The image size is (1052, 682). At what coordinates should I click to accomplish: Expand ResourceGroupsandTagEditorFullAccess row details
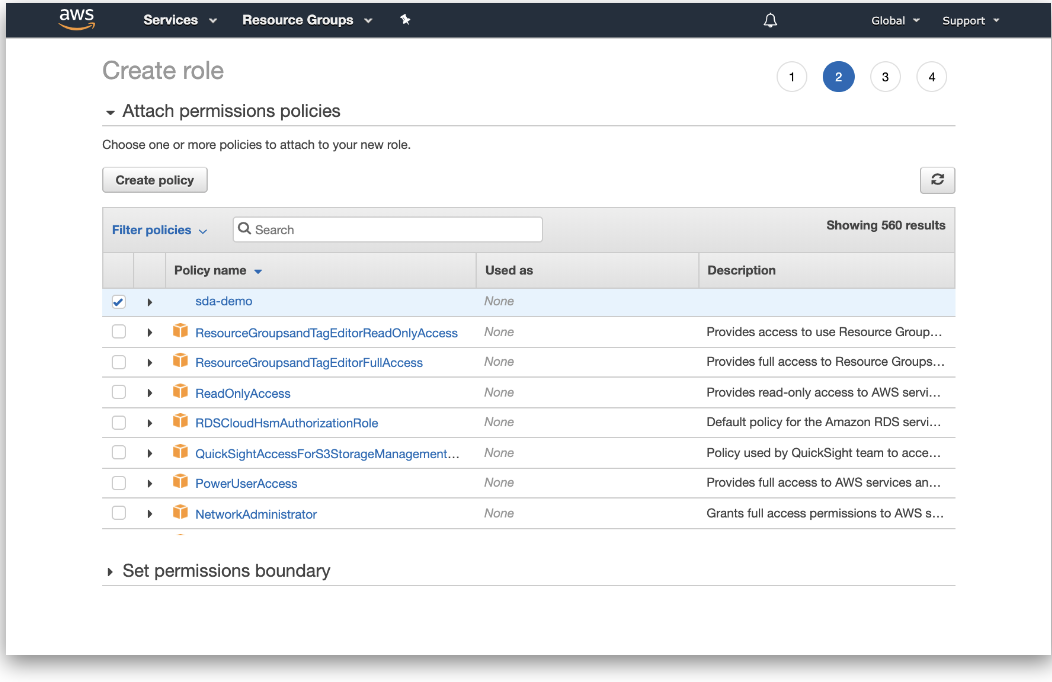pyautogui.click(x=150, y=363)
